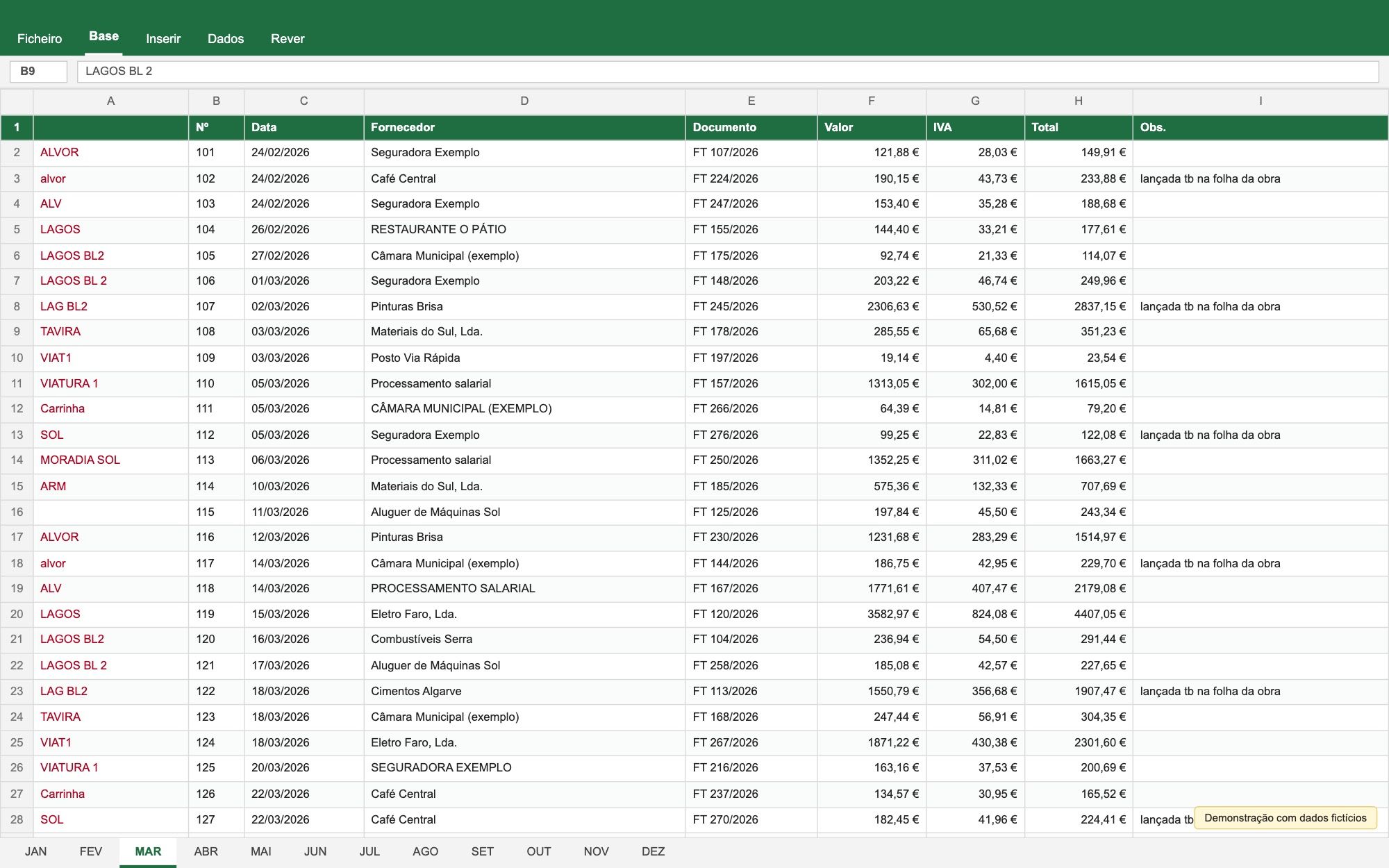Switch to the JUL sheet tab
This screenshot has width=1389, height=868.
pyautogui.click(x=369, y=851)
